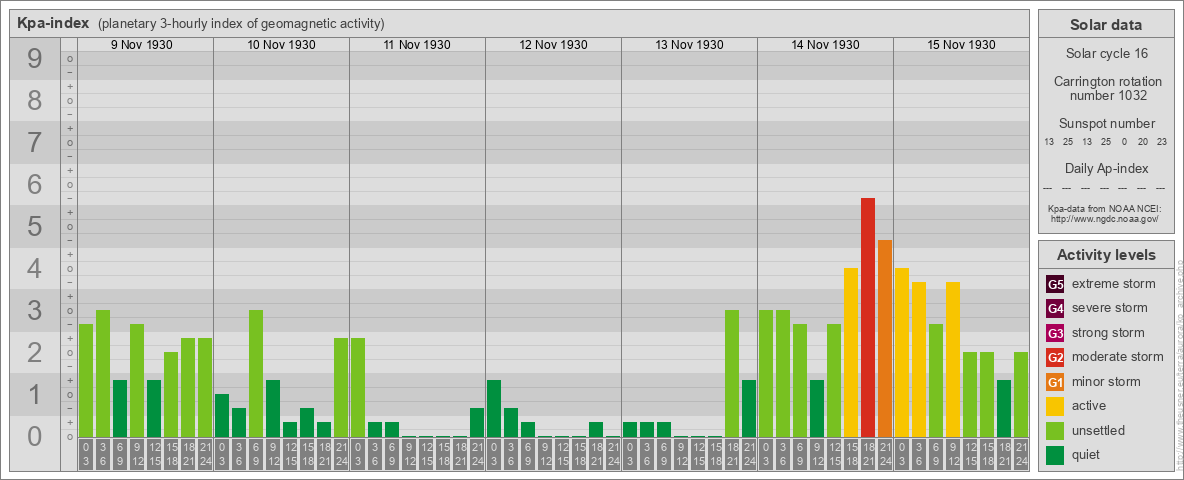Click the dark green quiet level swatch
The height and width of the screenshot is (480, 1184).
(x=1055, y=455)
